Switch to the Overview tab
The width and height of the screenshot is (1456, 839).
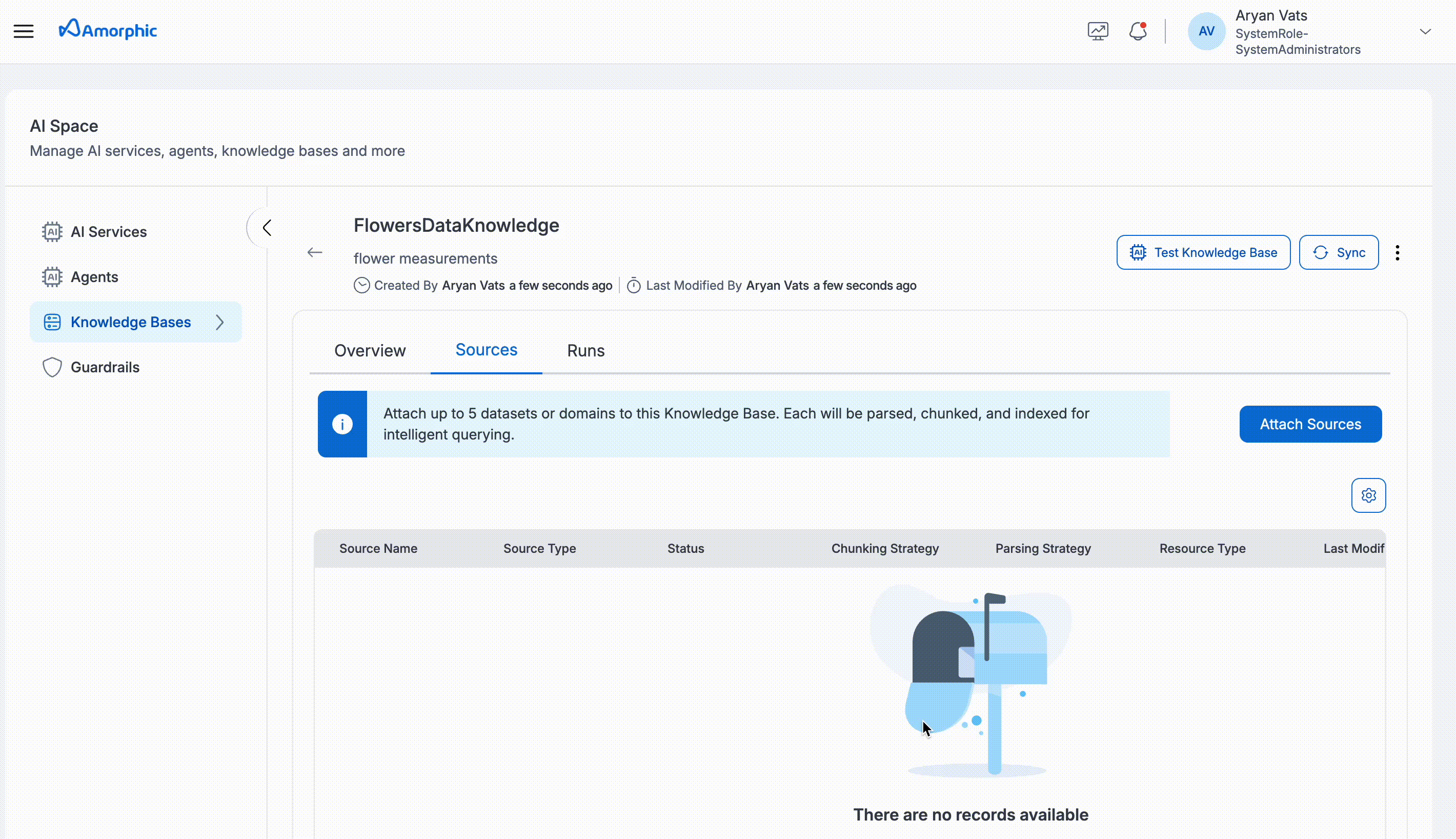coord(370,350)
